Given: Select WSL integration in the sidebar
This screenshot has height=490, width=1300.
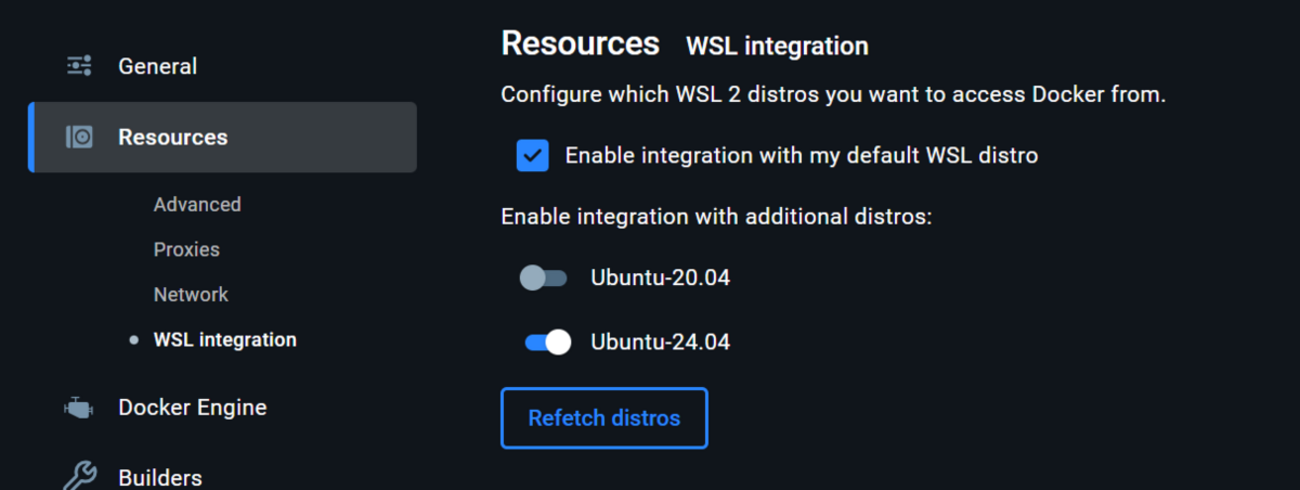Looking at the screenshot, I should (225, 340).
